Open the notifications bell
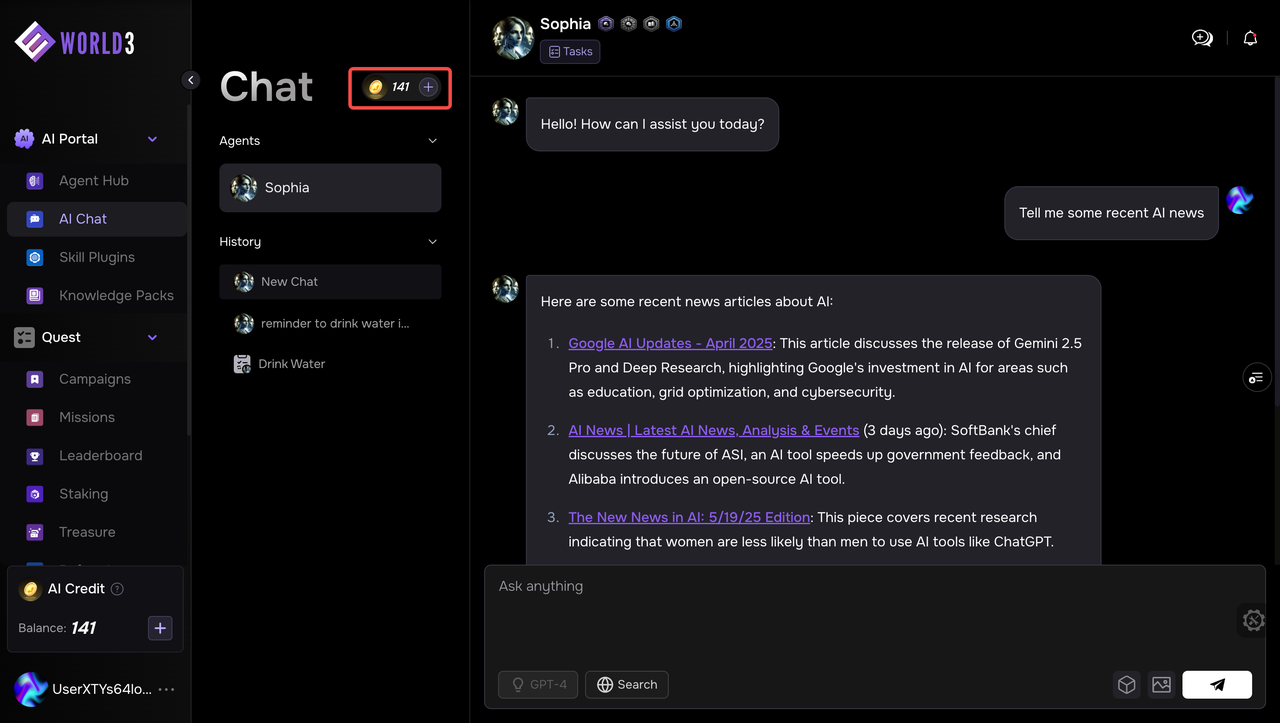1280x723 pixels. 1250,38
